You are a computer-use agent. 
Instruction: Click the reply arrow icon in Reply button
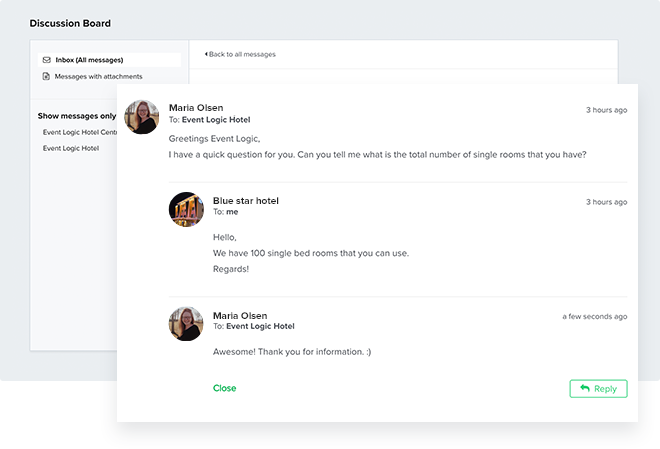[585, 388]
